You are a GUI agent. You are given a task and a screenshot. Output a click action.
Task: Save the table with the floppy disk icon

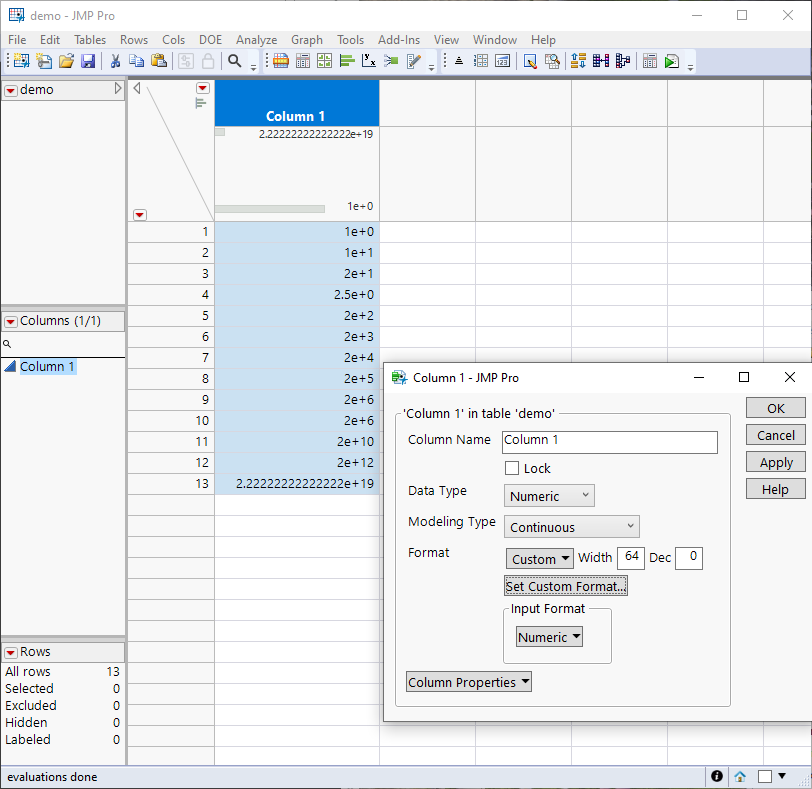click(89, 61)
